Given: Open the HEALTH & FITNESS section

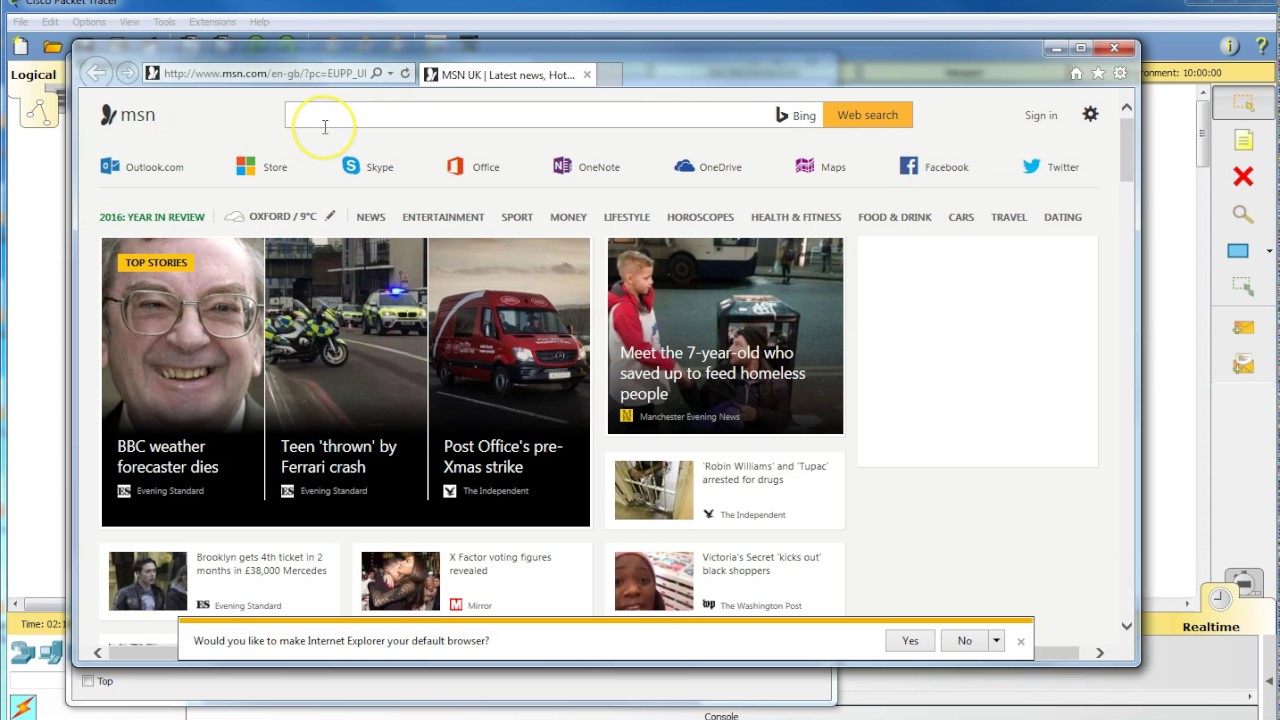Looking at the screenshot, I should [796, 217].
